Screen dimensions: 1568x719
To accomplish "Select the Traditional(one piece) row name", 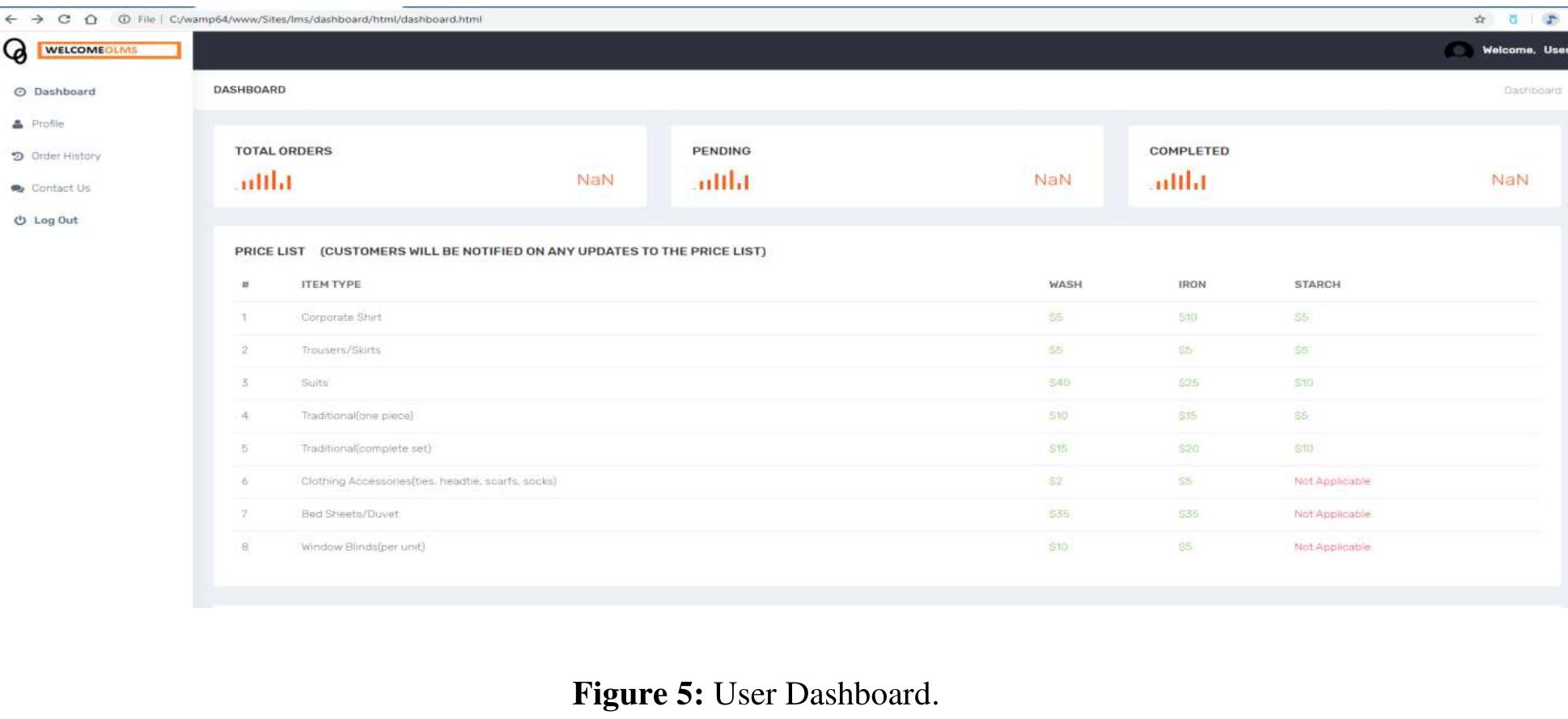I will 357,416.
